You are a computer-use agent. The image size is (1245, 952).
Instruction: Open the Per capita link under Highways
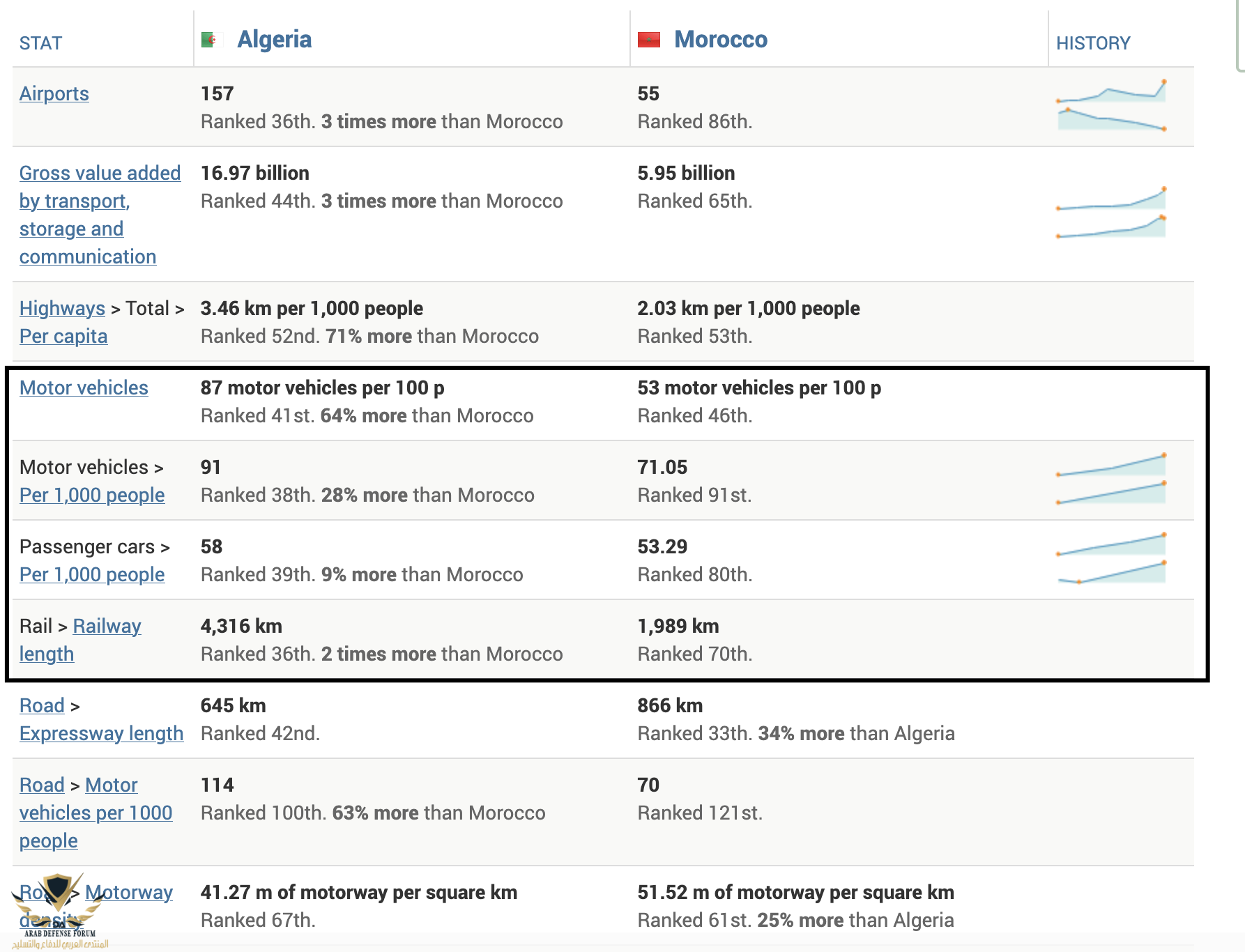click(63, 336)
